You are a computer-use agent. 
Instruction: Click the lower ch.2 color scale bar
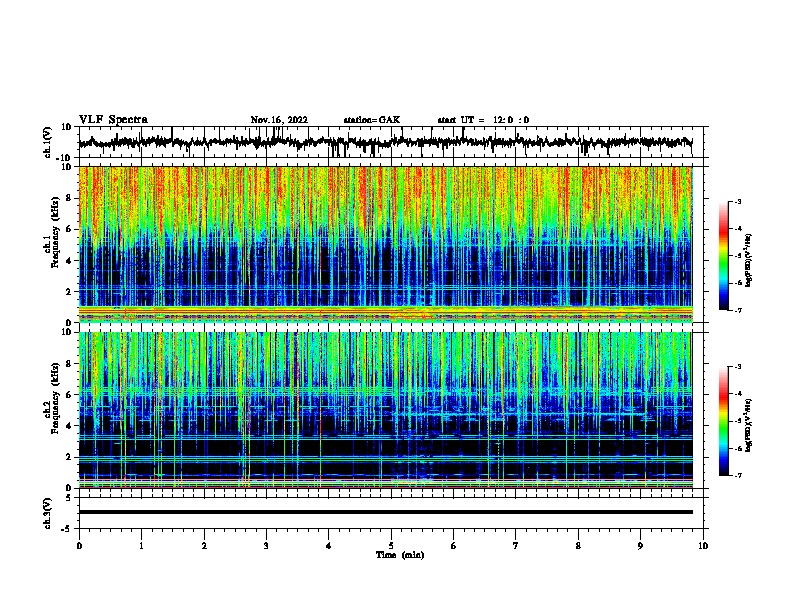tap(724, 421)
